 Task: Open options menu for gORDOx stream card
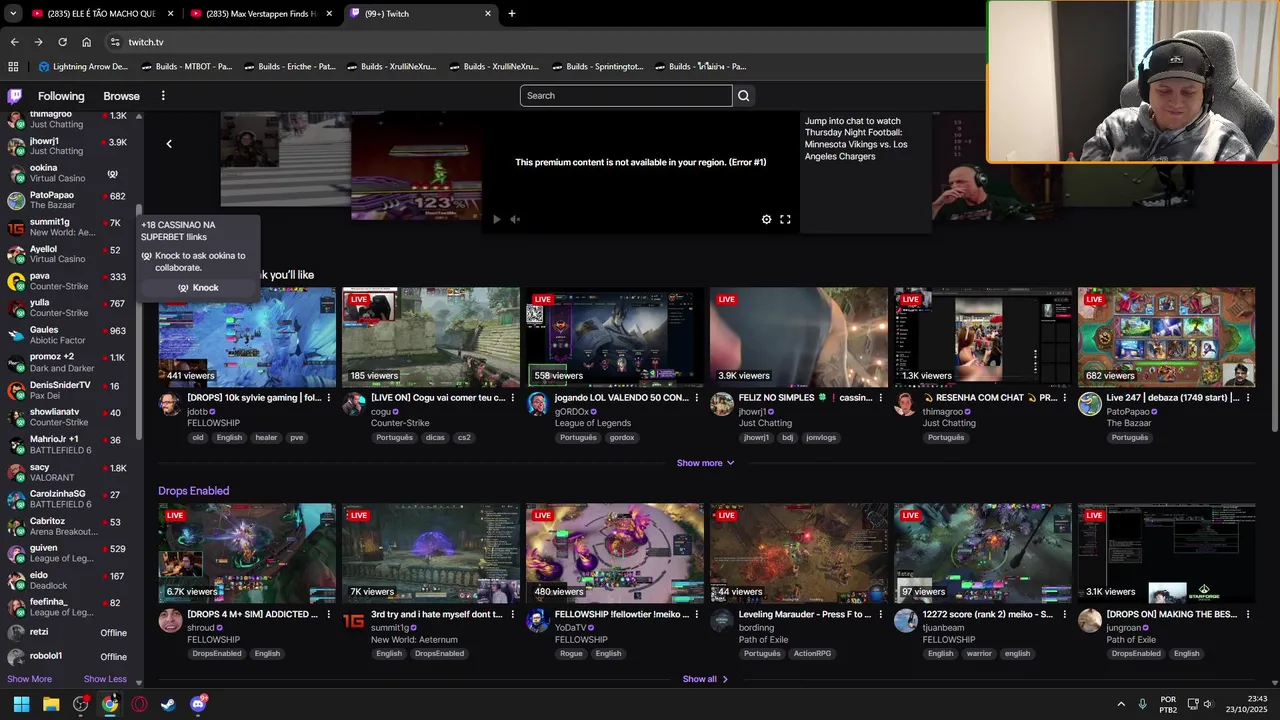[x=697, y=398]
